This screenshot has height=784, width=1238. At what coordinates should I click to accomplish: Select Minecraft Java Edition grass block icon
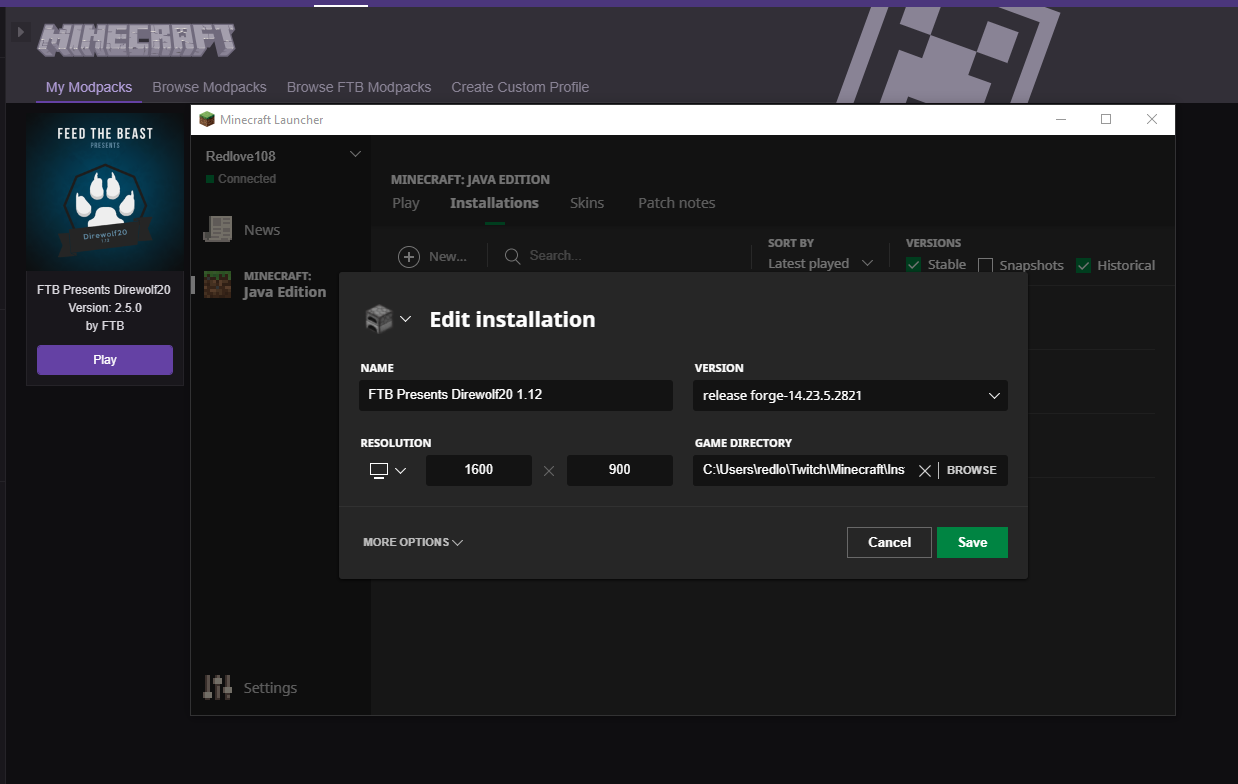coord(217,285)
